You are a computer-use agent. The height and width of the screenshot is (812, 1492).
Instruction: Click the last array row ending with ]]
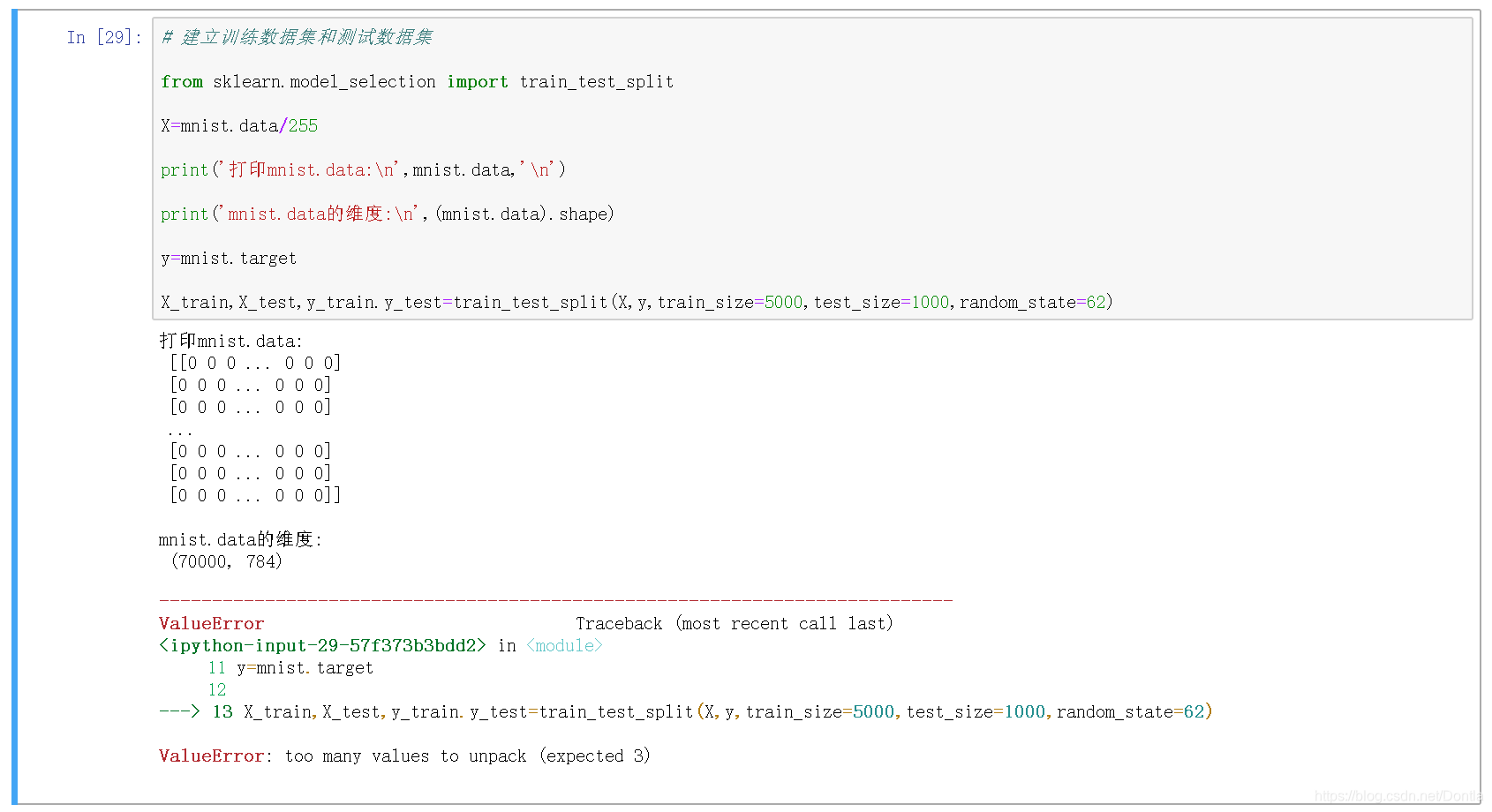pyautogui.click(x=255, y=495)
